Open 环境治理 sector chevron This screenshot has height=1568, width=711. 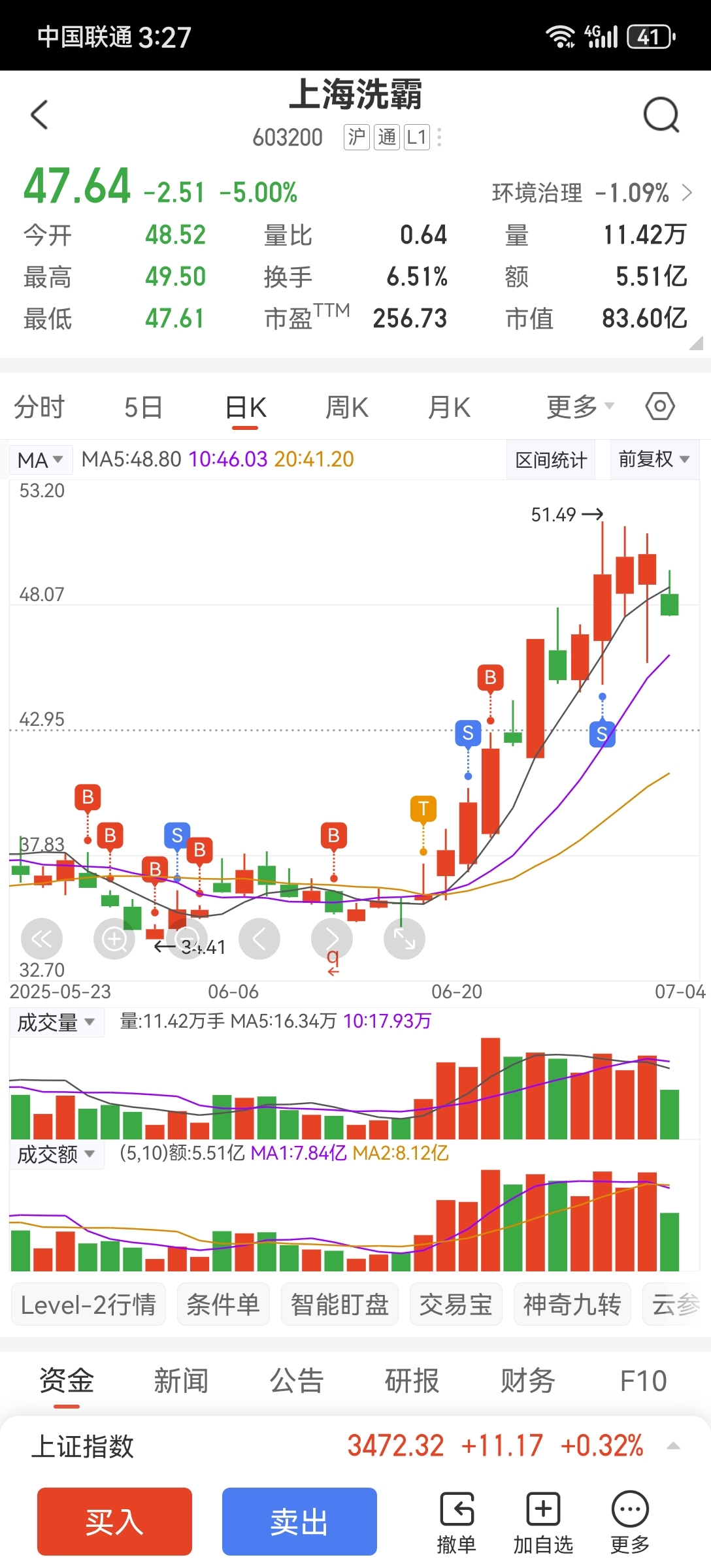(x=687, y=193)
